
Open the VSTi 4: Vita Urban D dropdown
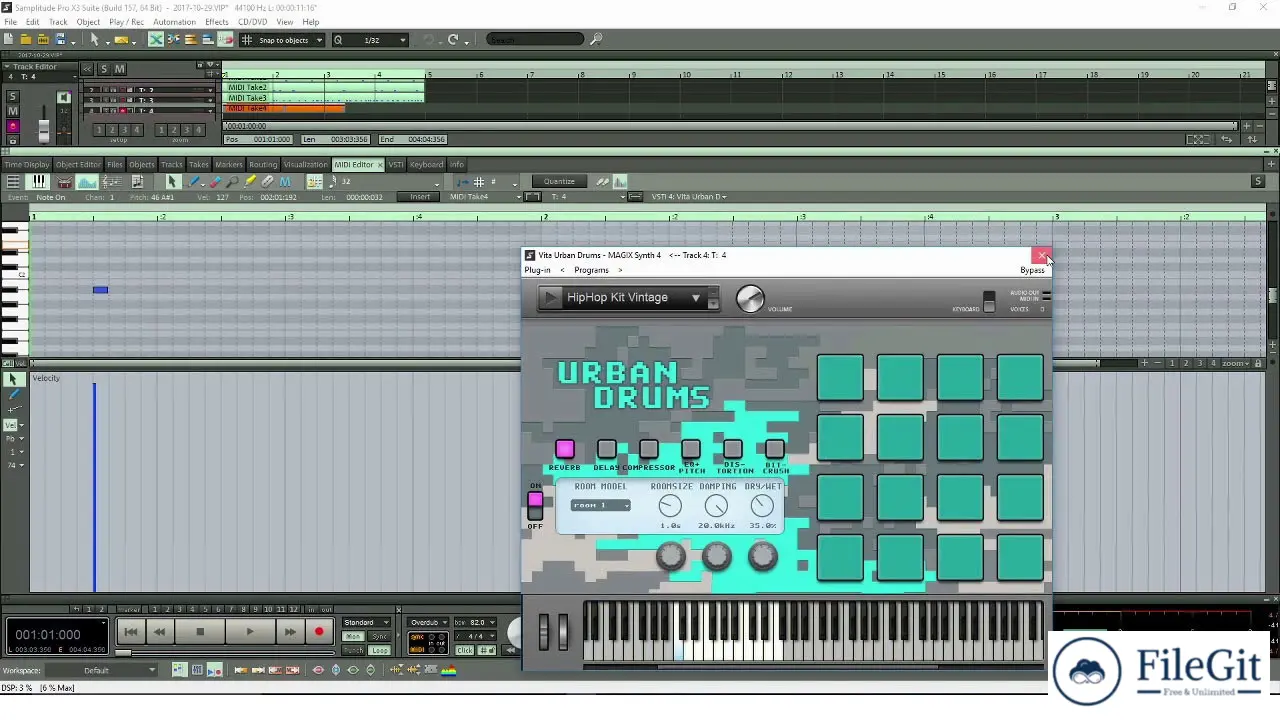(x=690, y=196)
